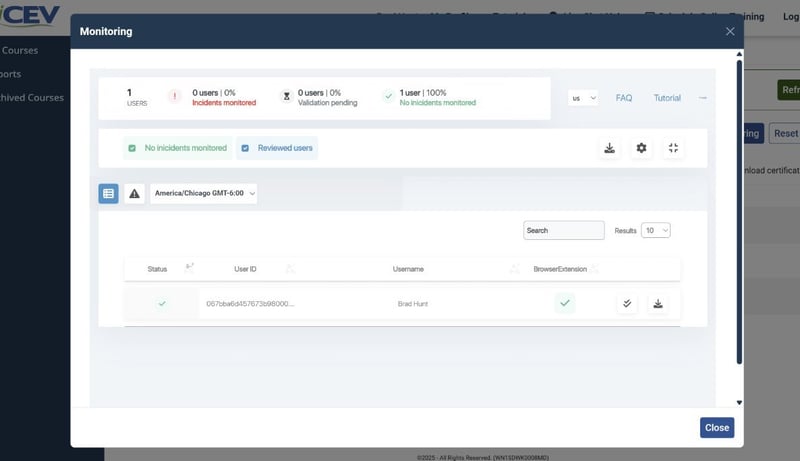Switch to the incidents warning triangle view
Viewport: 800px width, 461px height.
(134, 193)
